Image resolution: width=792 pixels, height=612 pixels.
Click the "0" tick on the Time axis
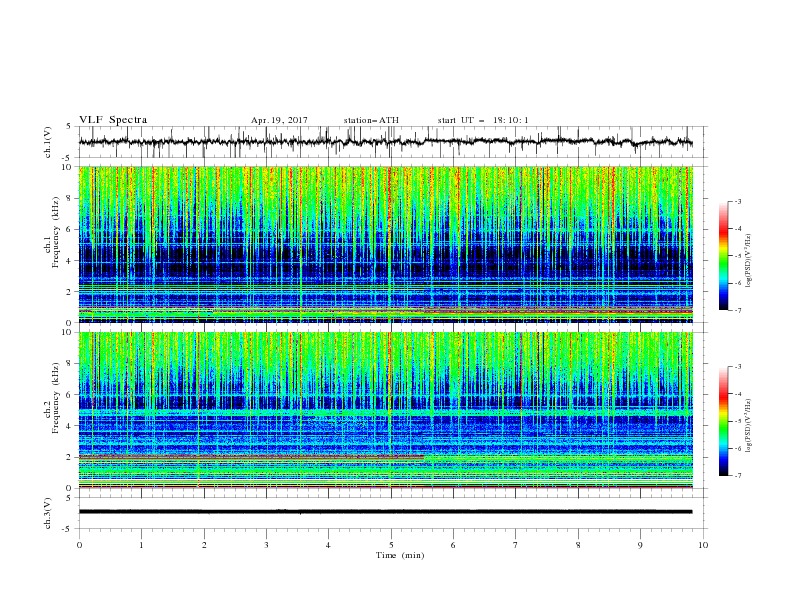click(x=79, y=545)
